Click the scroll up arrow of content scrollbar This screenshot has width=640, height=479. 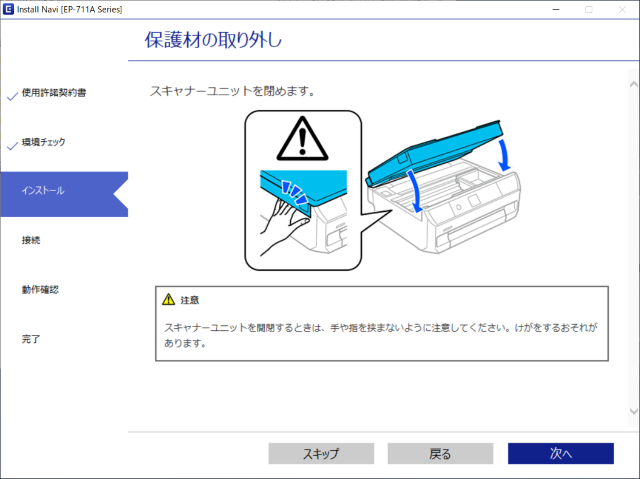coord(633,84)
